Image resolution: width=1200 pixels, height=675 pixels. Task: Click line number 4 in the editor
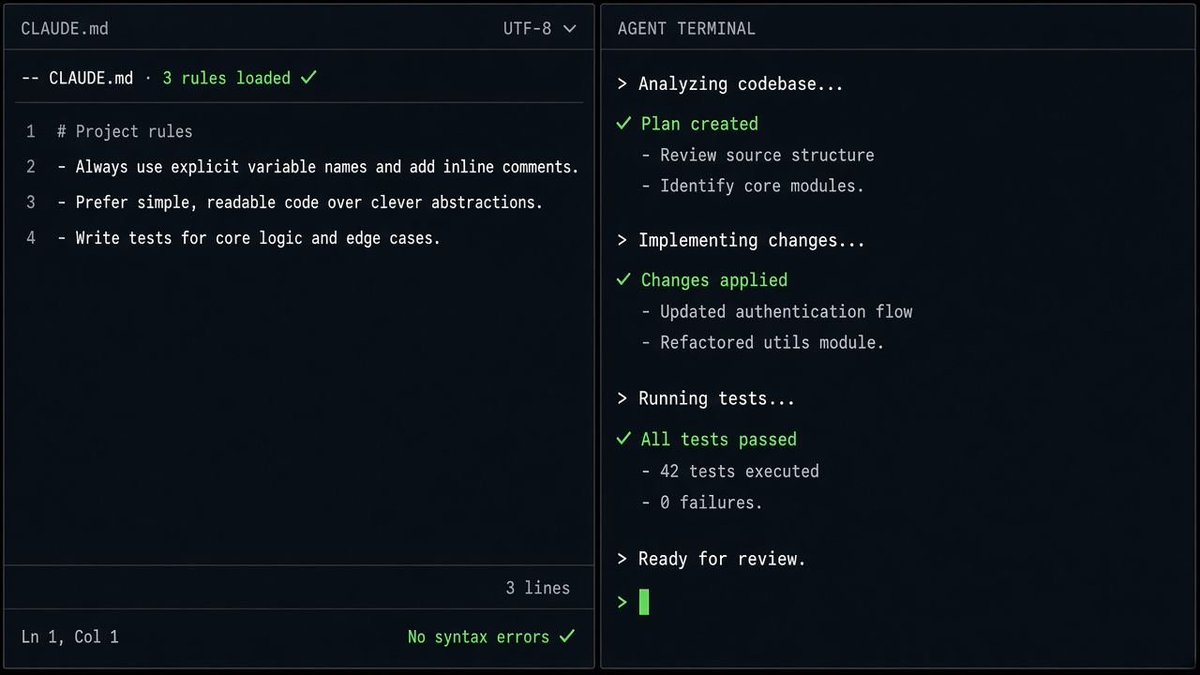[31, 238]
